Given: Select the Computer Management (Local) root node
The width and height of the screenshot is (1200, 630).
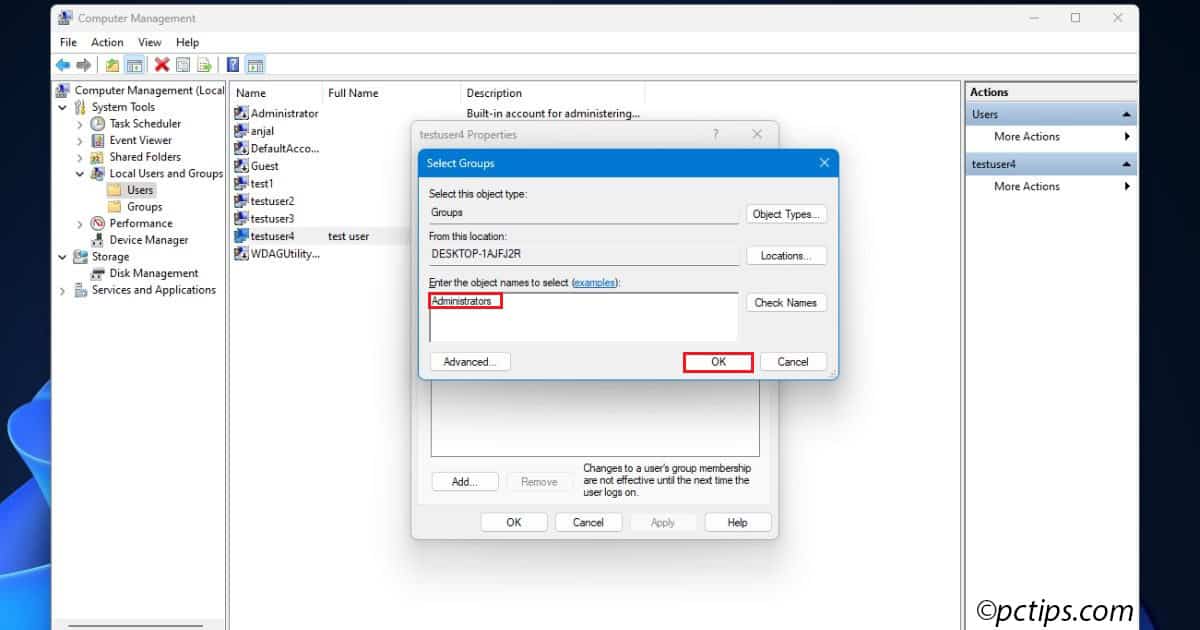Looking at the screenshot, I should [x=140, y=90].
